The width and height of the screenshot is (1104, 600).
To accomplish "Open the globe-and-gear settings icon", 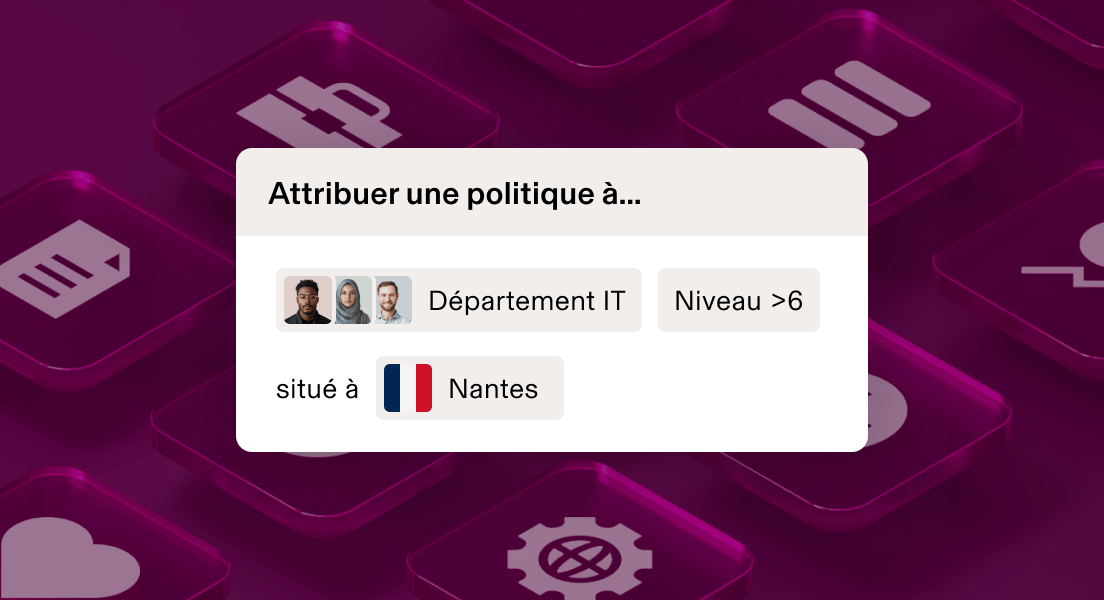I will (580, 557).
